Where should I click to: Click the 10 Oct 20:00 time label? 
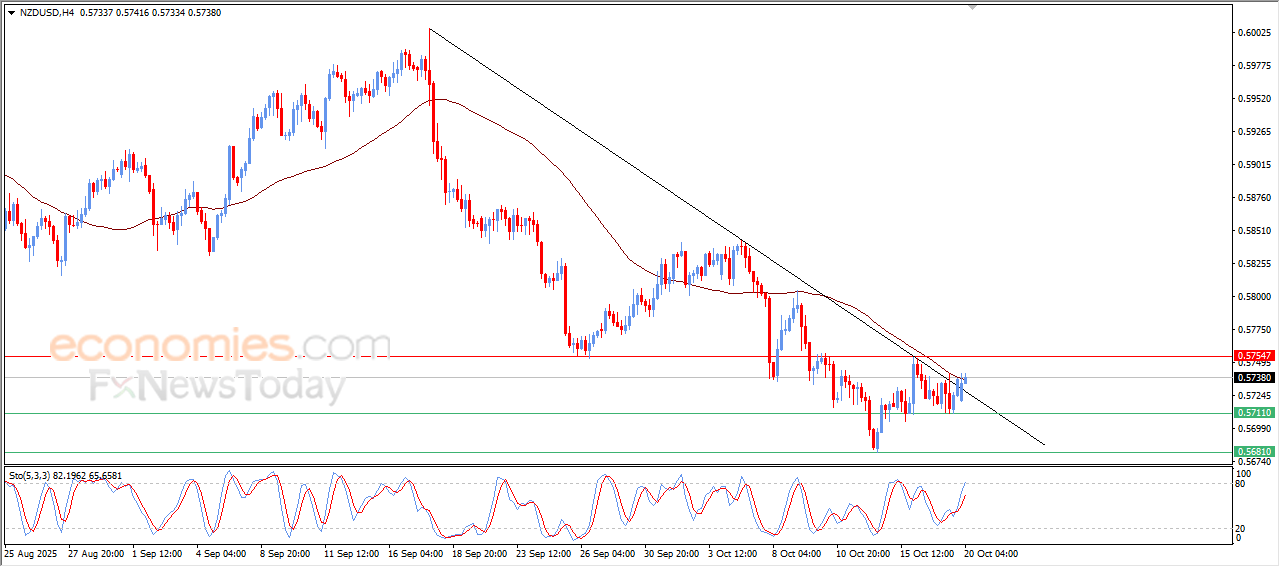[x=864, y=553]
